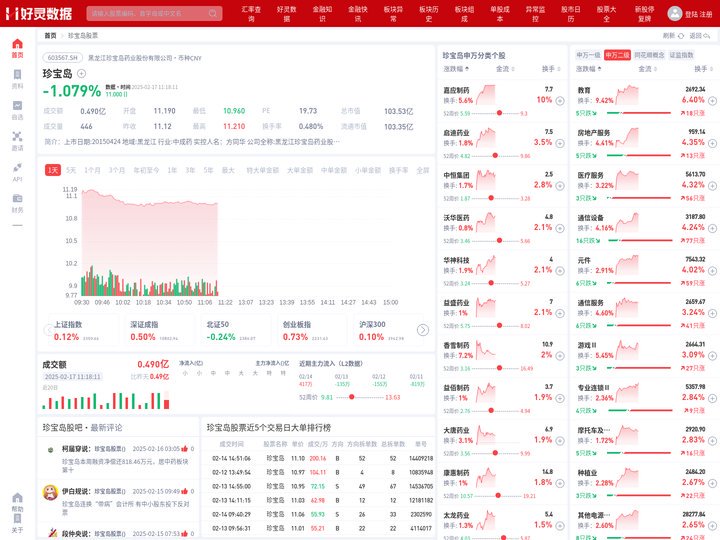
Task: Sort stocks list by 换手
Action: (551, 69)
